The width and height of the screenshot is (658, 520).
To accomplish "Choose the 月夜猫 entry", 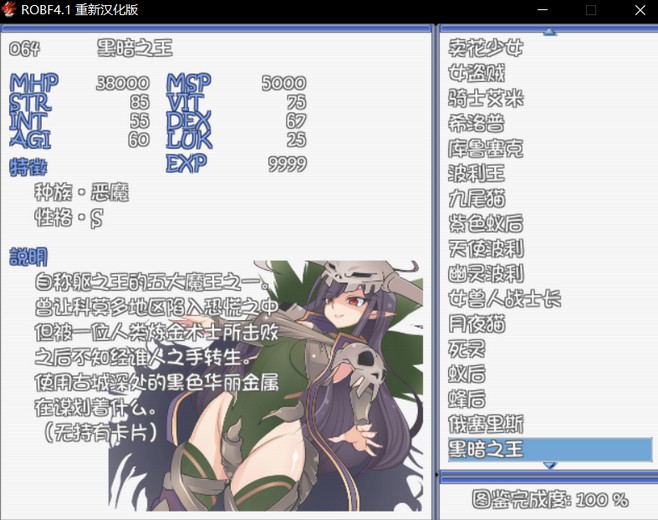I will coord(476,324).
